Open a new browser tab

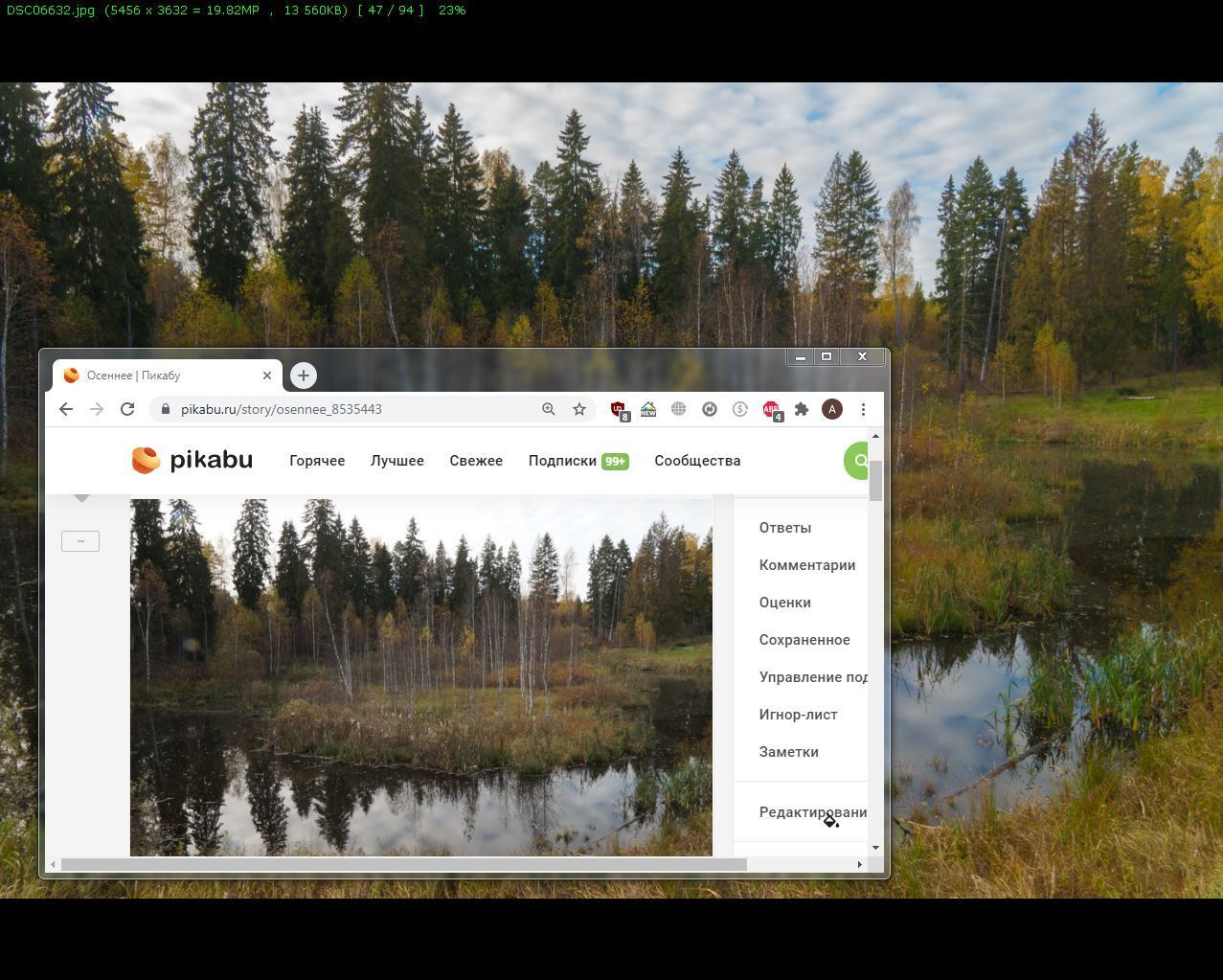[x=304, y=376]
